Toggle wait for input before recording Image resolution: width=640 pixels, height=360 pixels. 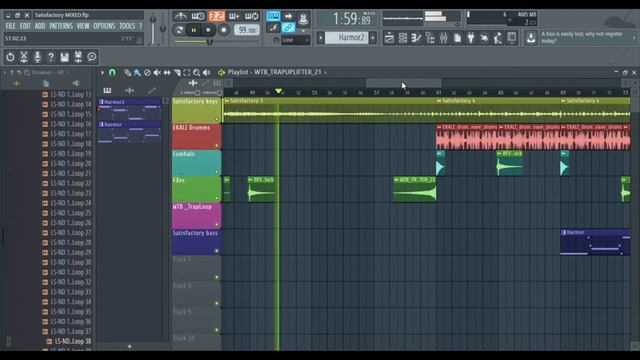(x=198, y=16)
